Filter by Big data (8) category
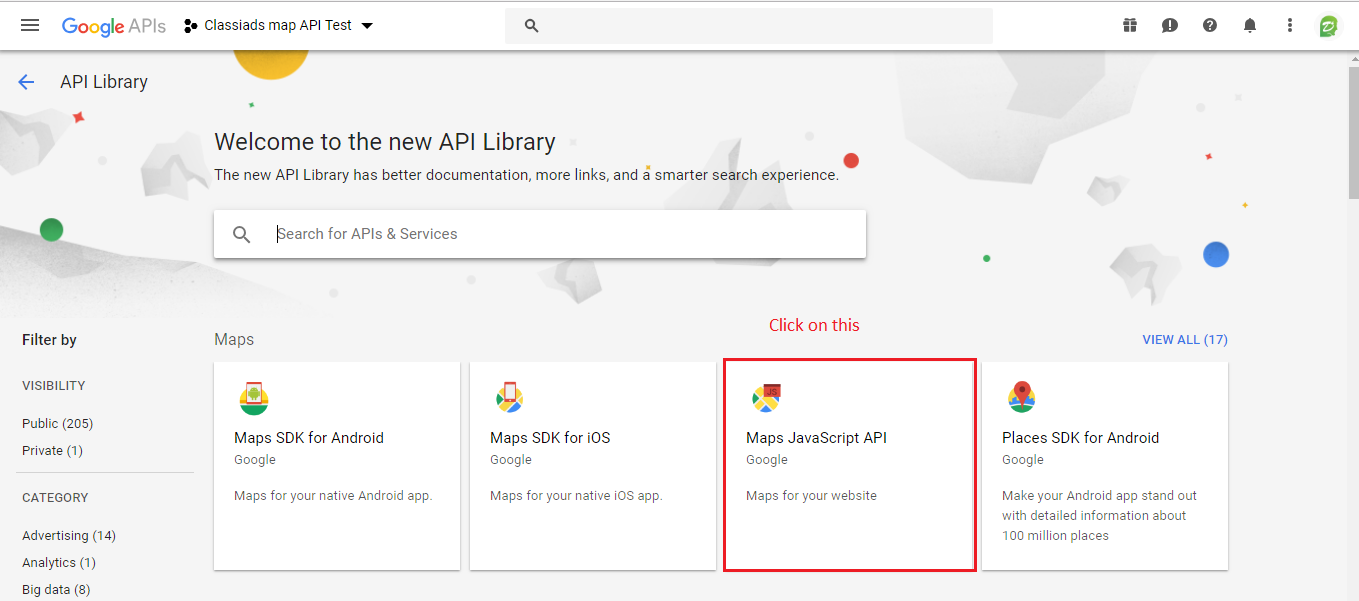Viewport: 1359px width, 601px height. tap(56, 590)
